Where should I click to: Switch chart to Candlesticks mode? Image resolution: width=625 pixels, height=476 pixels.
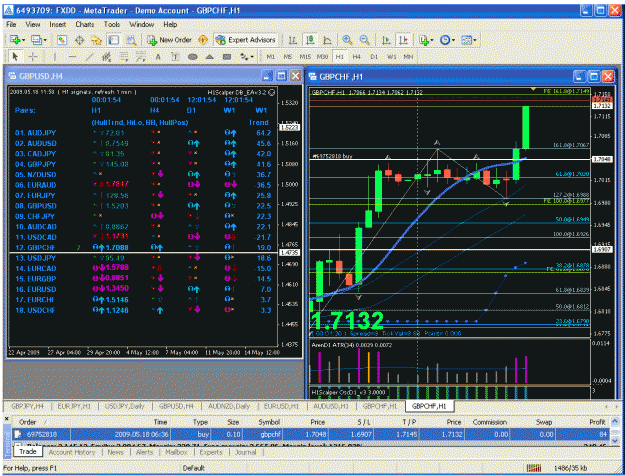coord(310,40)
